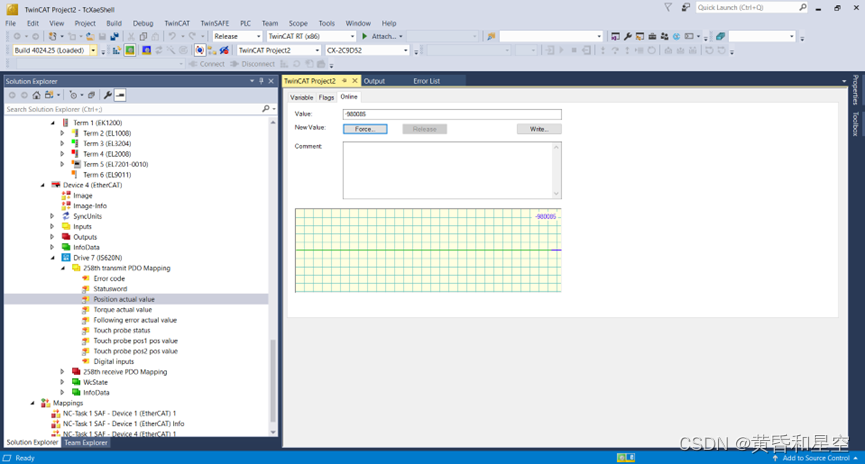The image size is (865, 464).
Task: Open the Scope menu
Action: point(298,23)
